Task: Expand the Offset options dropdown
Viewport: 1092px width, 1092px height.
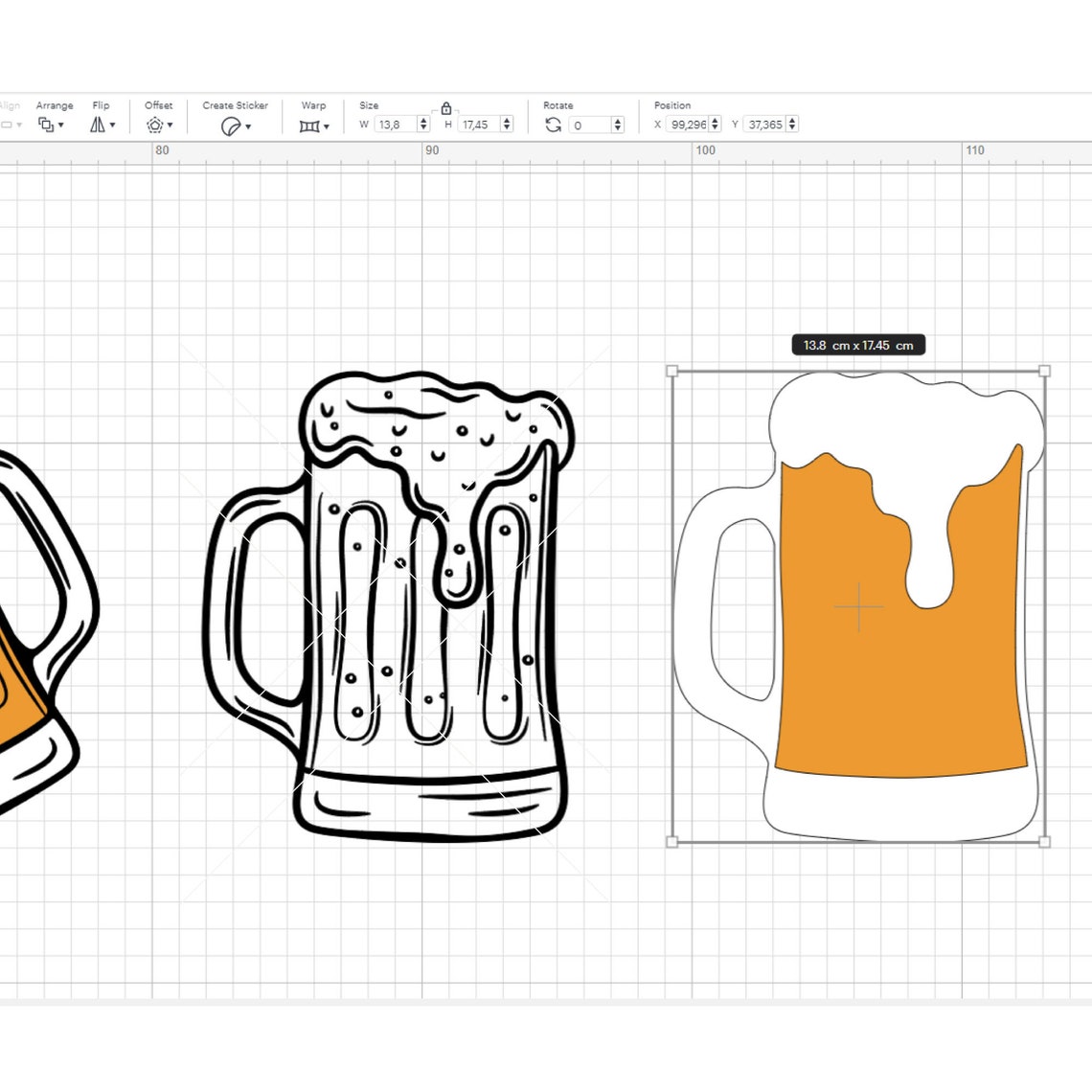Action: tap(168, 125)
